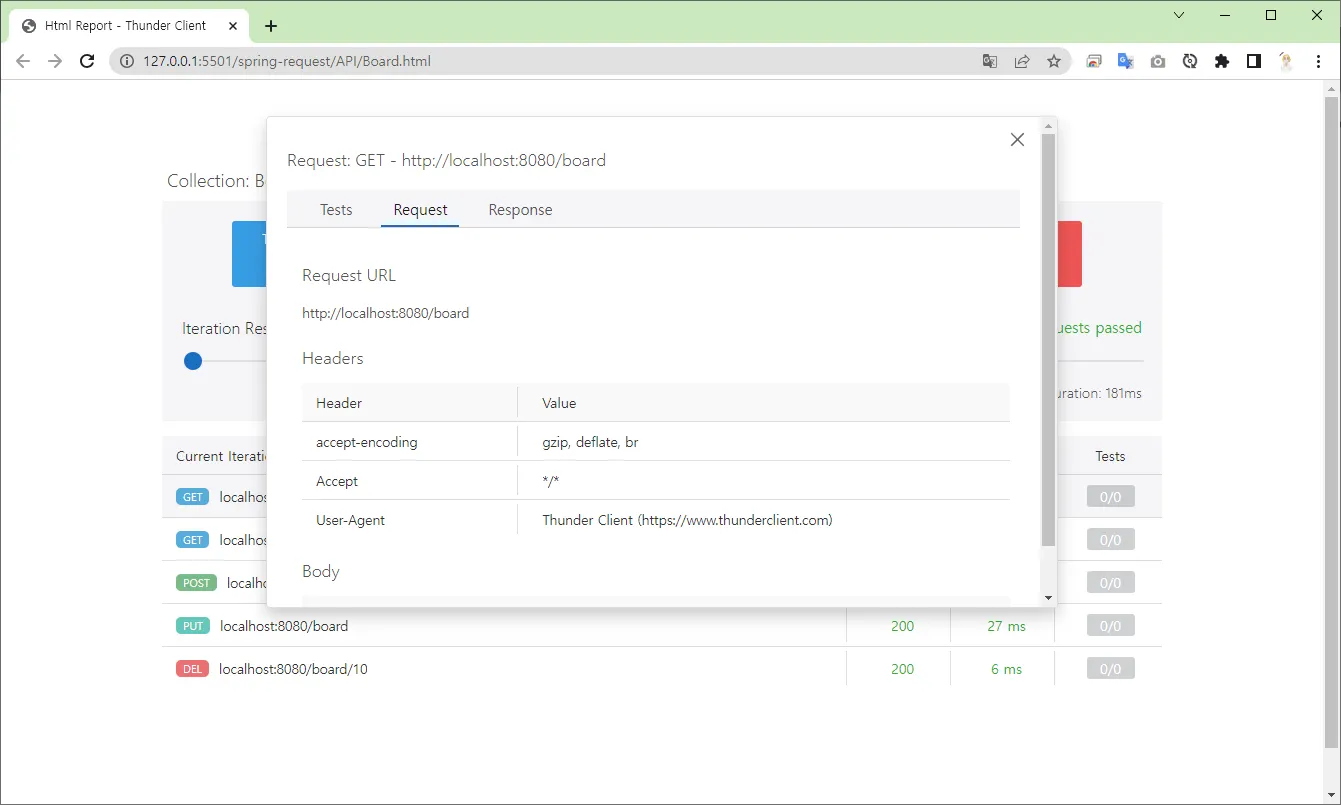The height and width of the screenshot is (805, 1341).
Task: Click the camera screenshot extension icon
Action: tap(1157, 61)
